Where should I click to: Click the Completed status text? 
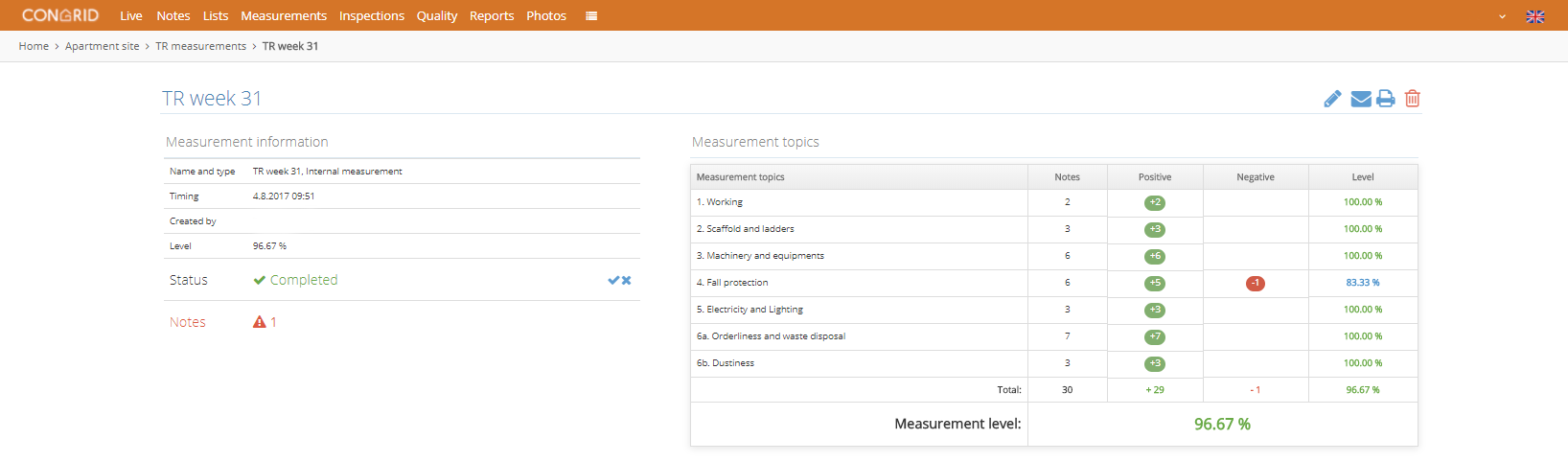click(304, 280)
